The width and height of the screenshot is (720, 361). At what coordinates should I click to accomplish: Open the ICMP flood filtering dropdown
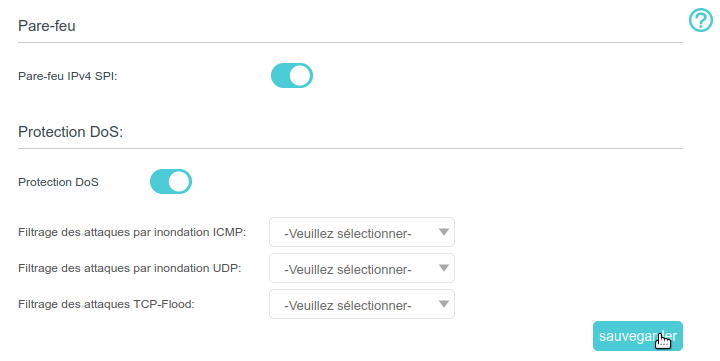(362, 232)
